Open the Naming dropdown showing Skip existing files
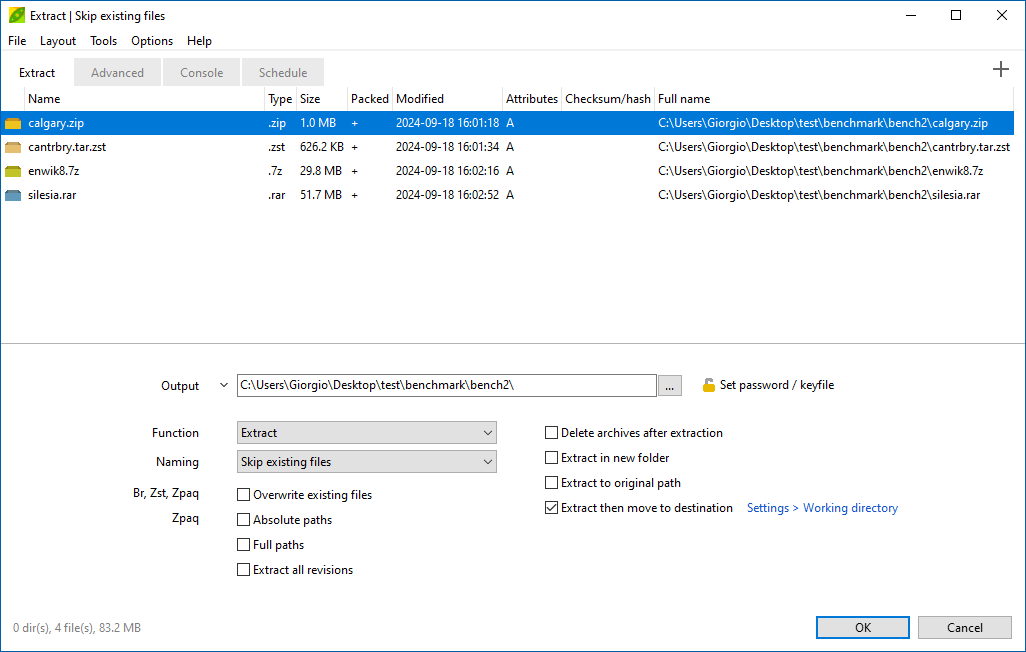Screen dimensions: 1026x652 click(366, 461)
